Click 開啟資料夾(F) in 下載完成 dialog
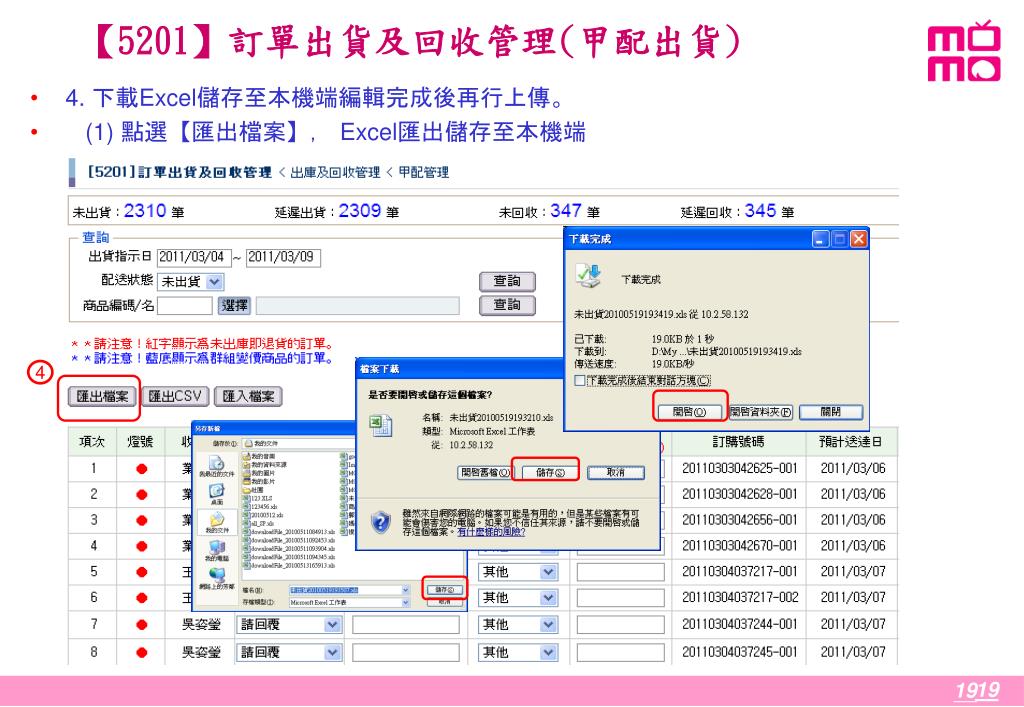Image resolution: width=1024 pixels, height=707 pixels. [x=761, y=412]
